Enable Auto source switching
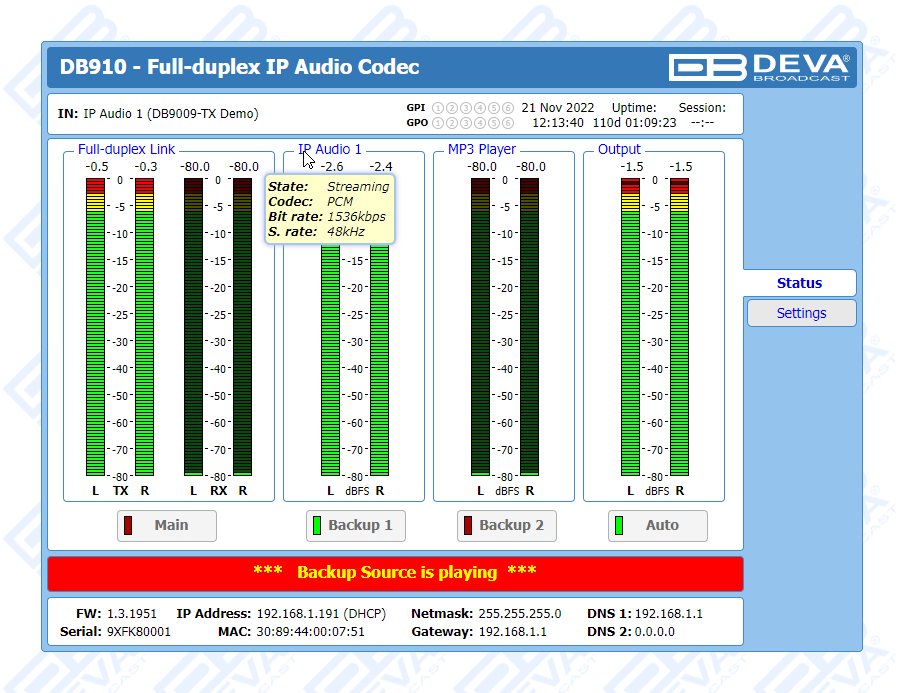 pyautogui.click(x=658, y=526)
